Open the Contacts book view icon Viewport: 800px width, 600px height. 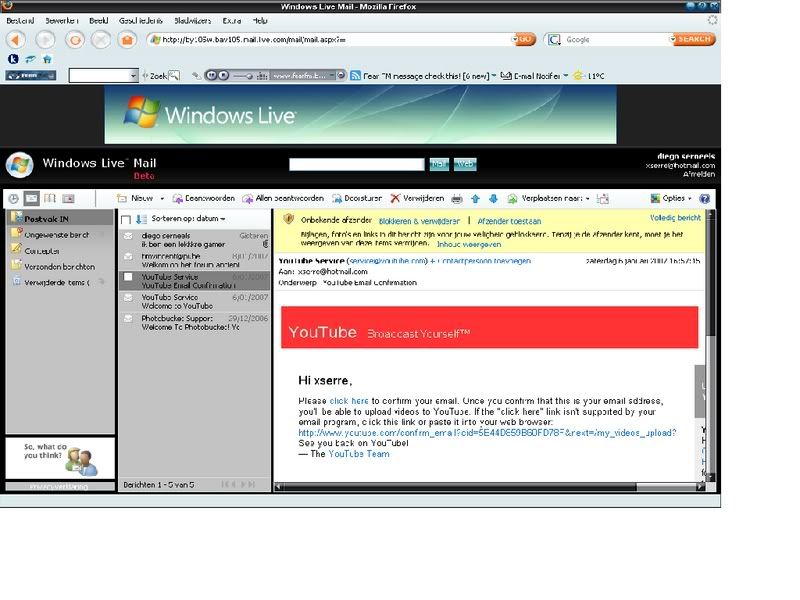point(49,198)
